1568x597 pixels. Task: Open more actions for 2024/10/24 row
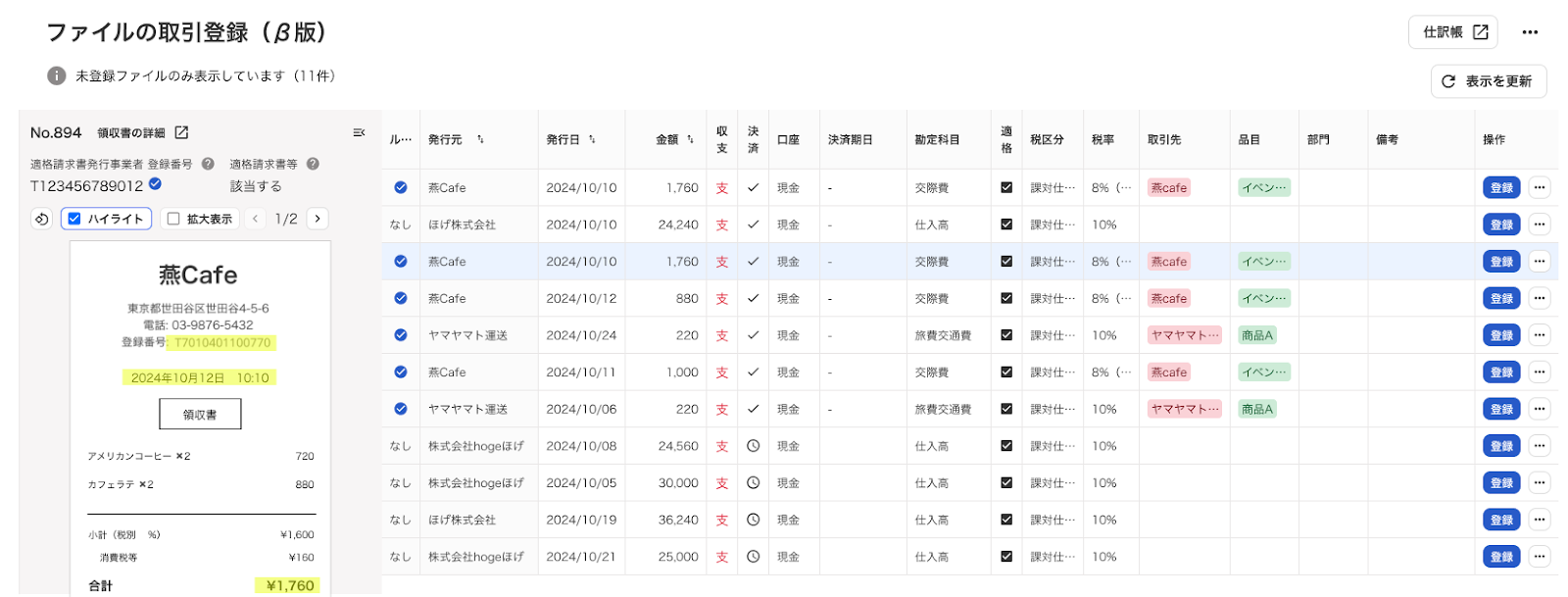(1540, 335)
